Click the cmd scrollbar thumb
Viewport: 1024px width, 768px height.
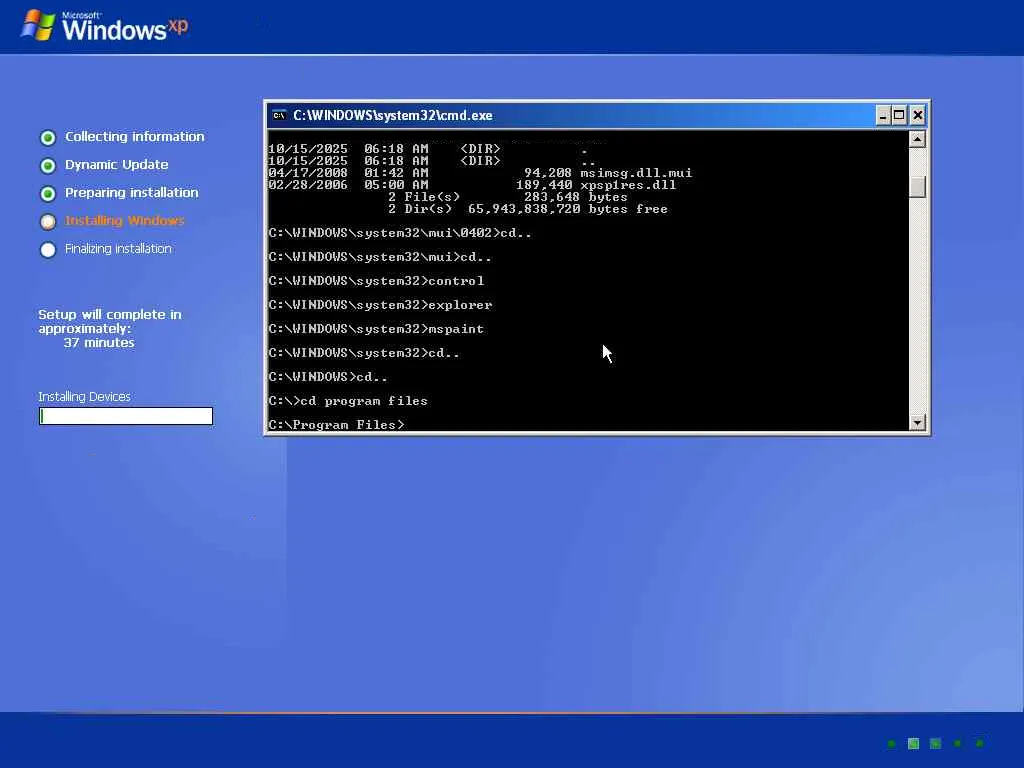click(917, 187)
